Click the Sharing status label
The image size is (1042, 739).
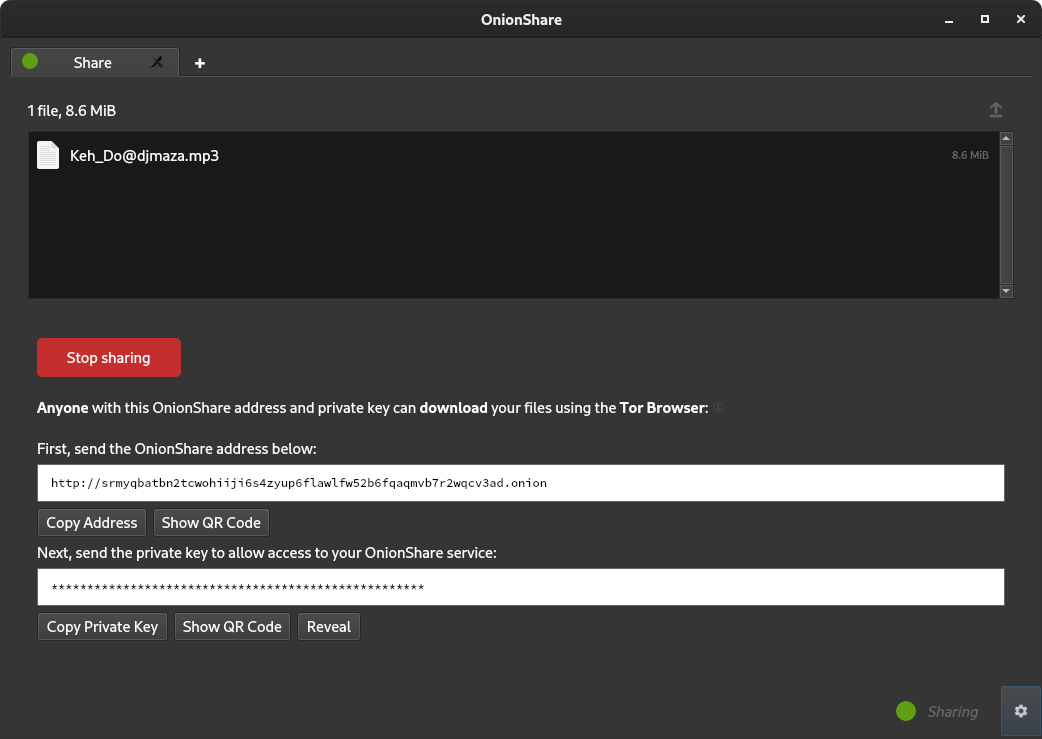pos(951,711)
